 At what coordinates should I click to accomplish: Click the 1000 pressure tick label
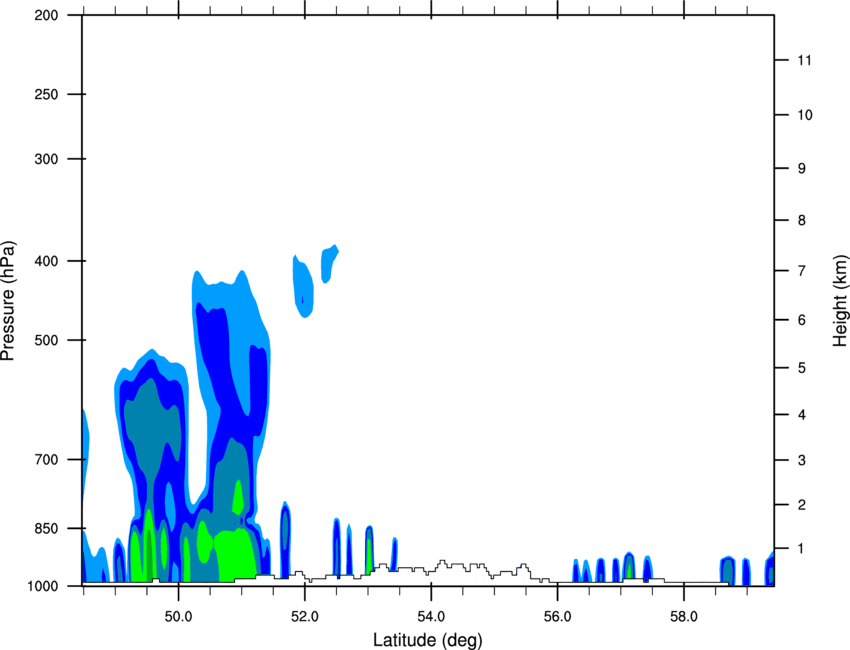click(x=43, y=587)
